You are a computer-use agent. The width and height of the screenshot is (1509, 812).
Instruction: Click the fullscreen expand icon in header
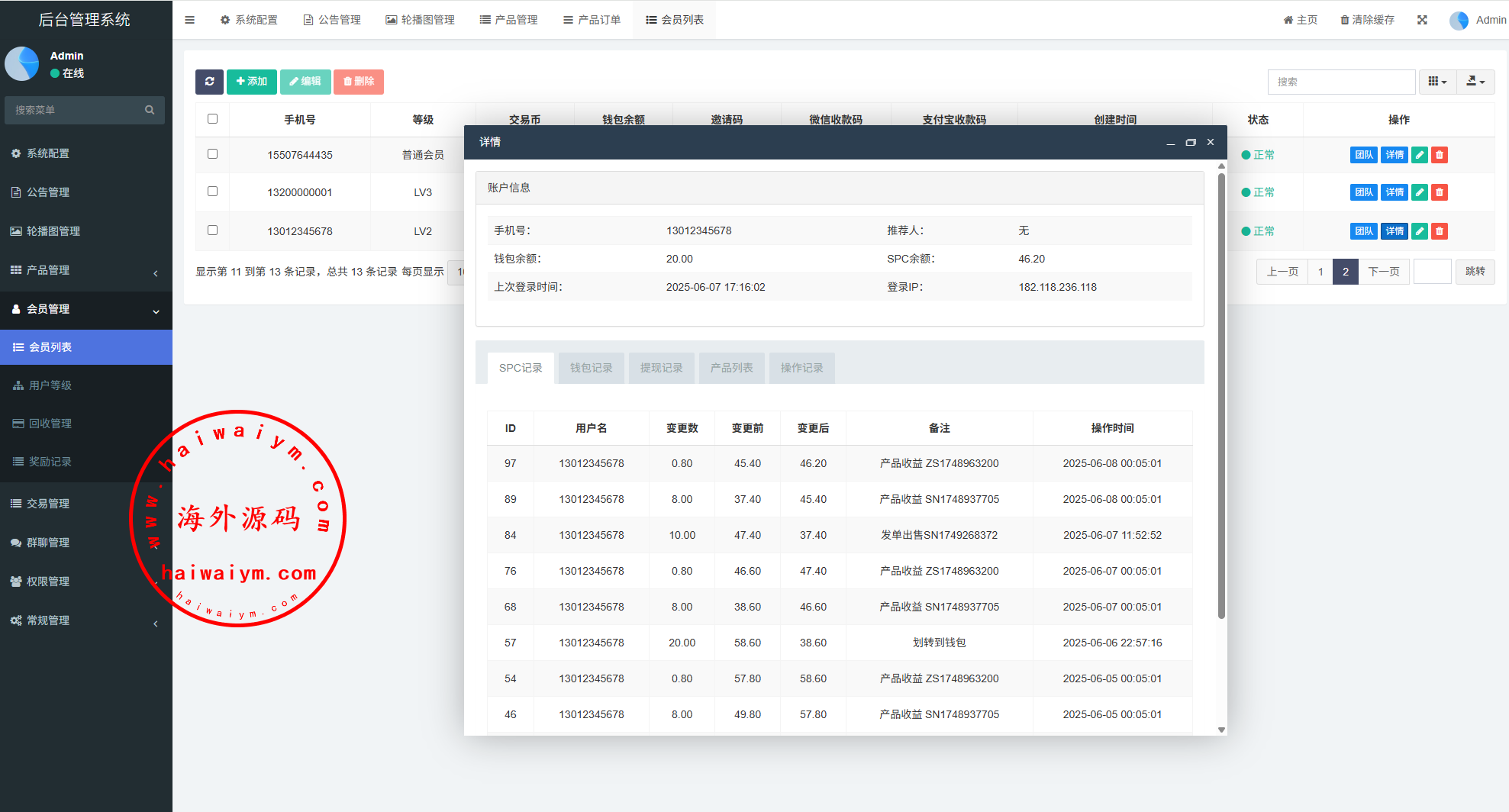(x=1422, y=20)
